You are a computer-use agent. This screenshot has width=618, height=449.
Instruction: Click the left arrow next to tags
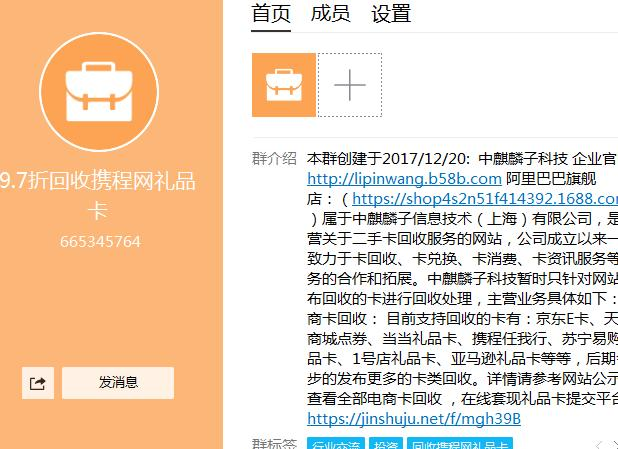[599, 445]
